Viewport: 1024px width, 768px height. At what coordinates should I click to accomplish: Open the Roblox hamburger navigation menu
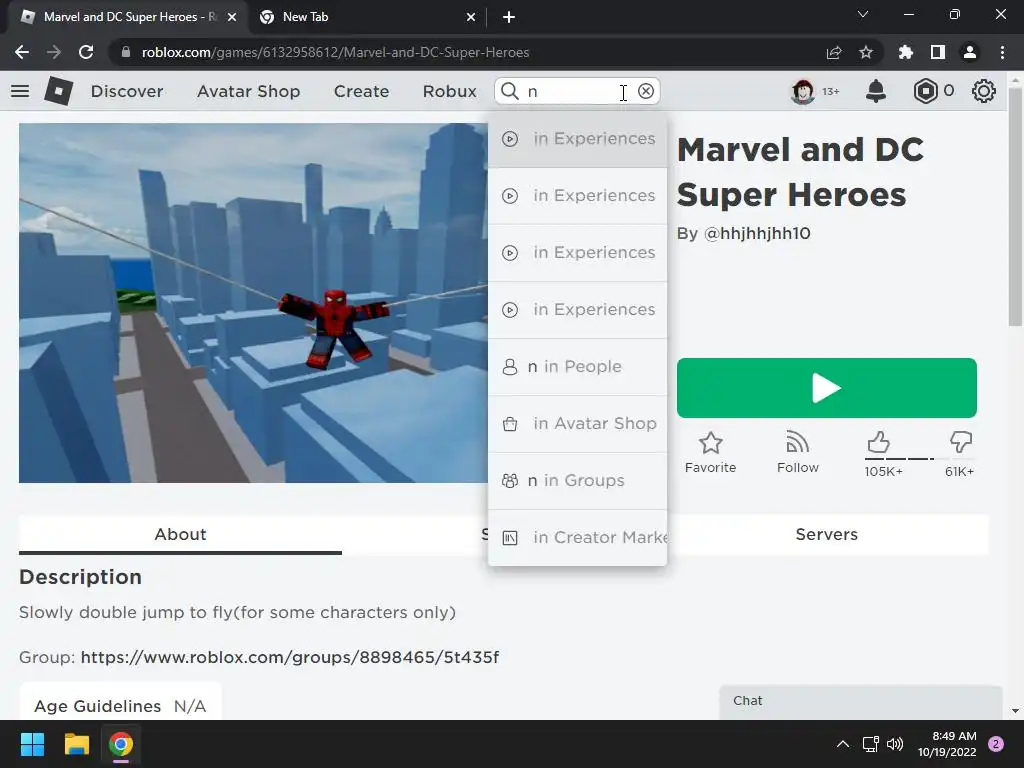click(20, 91)
